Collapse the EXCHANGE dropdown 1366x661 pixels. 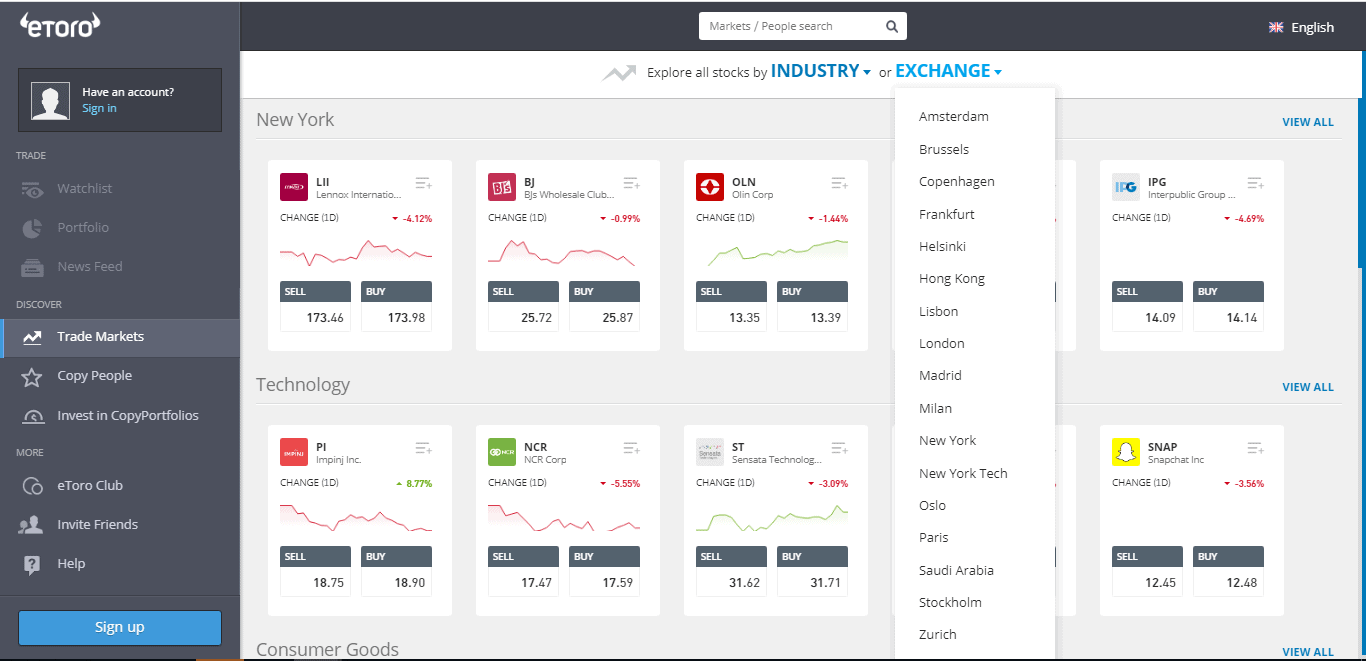click(x=948, y=71)
